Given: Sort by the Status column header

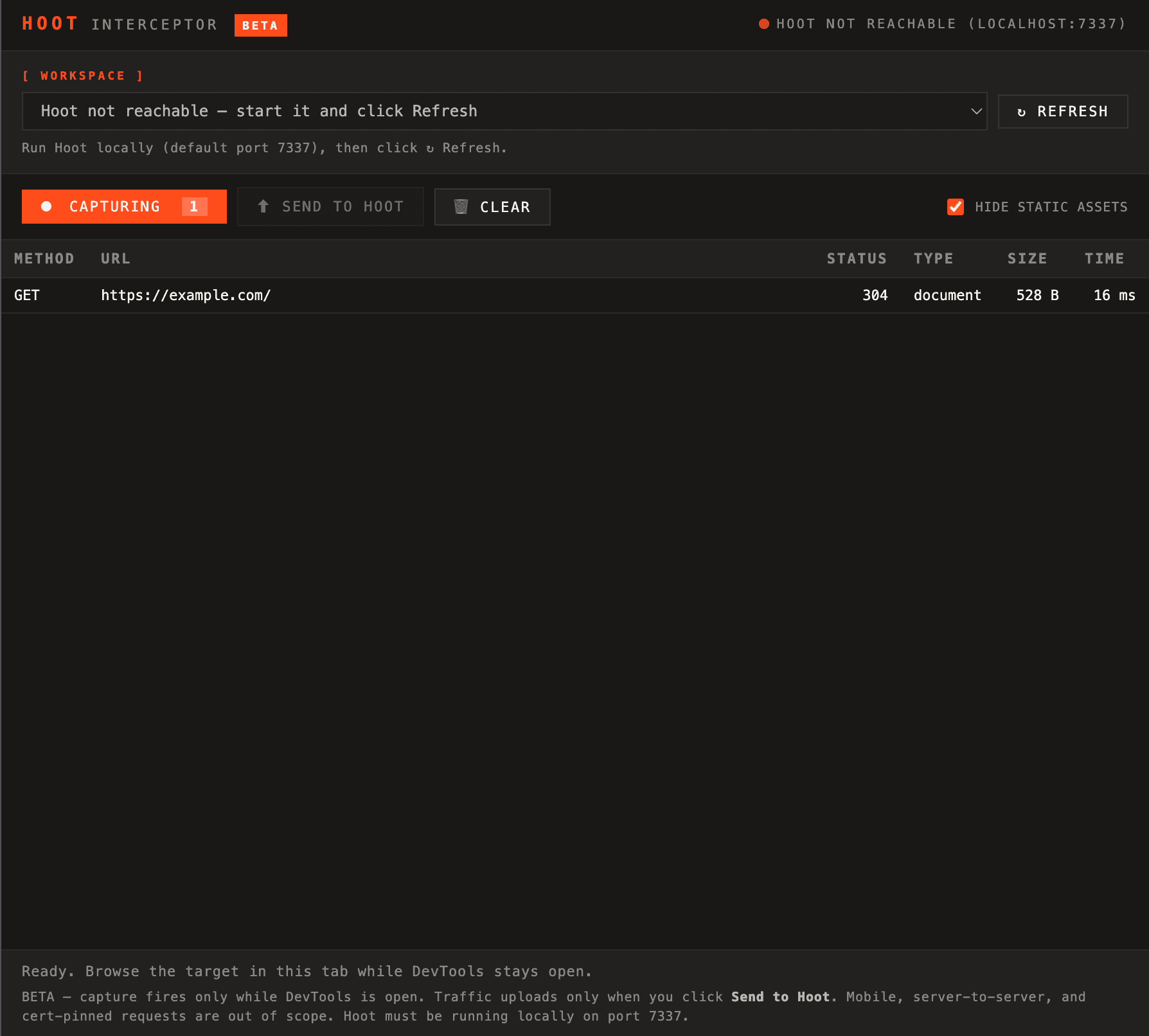Looking at the screenshot, I should point(857,258).
